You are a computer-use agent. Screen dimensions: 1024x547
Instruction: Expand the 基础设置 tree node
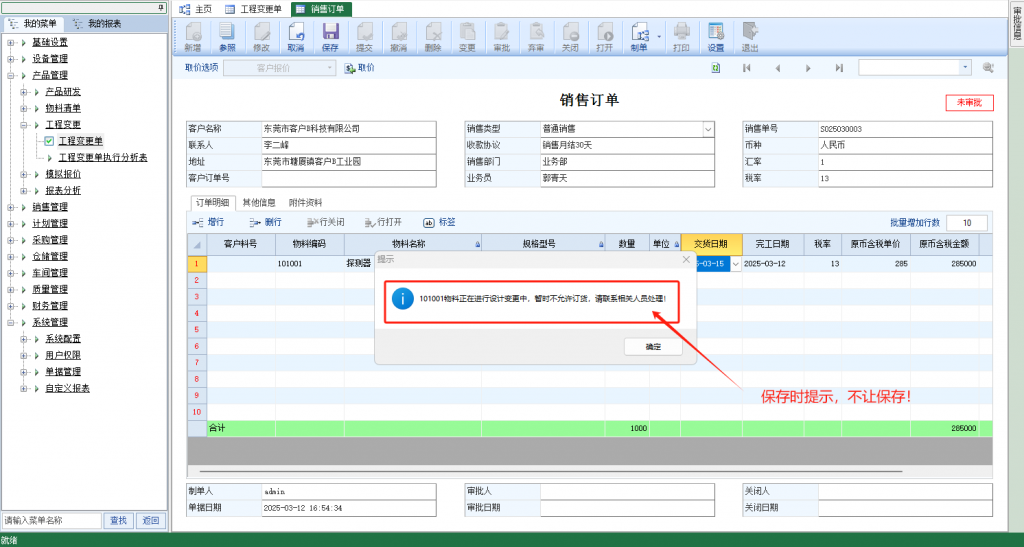[x=10, y=42]
